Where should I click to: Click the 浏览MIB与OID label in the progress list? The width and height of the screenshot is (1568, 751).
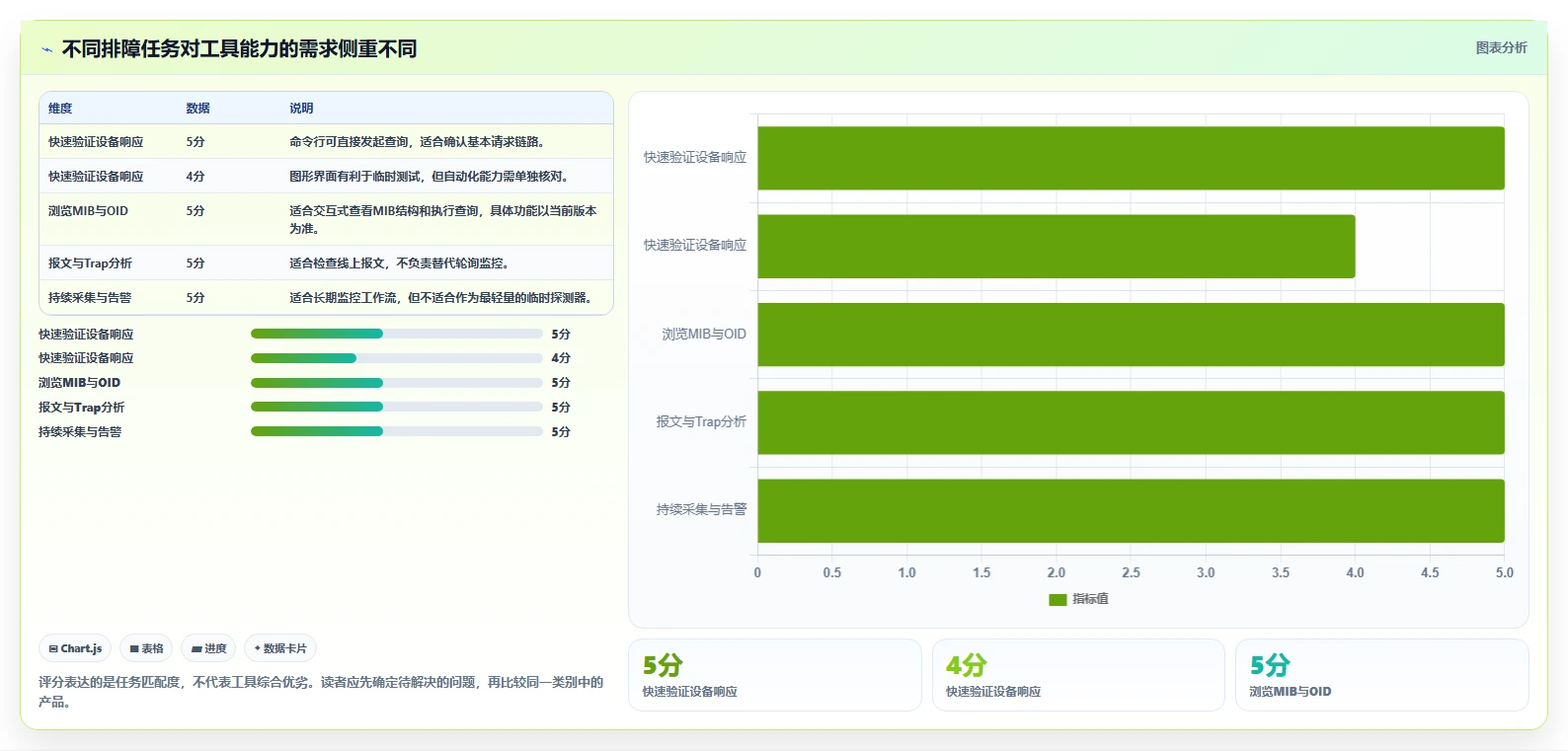click(x=79, y=383)
